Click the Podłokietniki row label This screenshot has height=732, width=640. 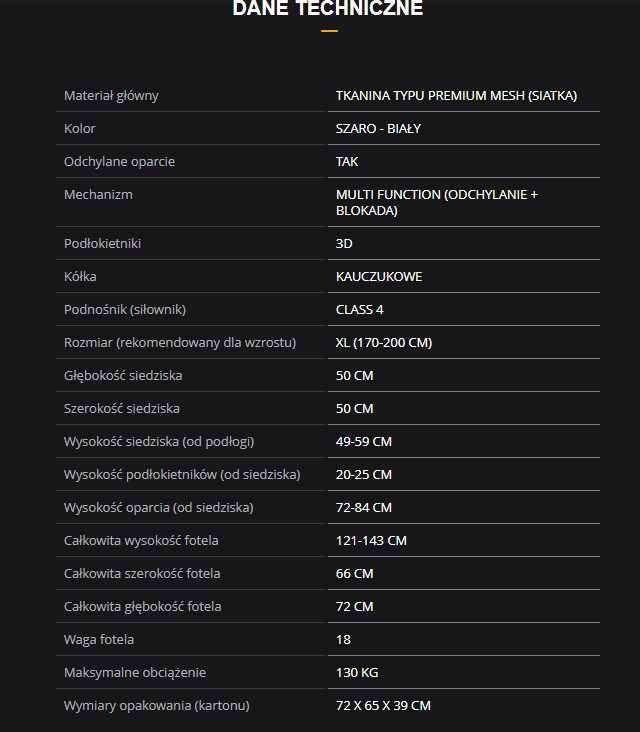(x=102, y=244)
